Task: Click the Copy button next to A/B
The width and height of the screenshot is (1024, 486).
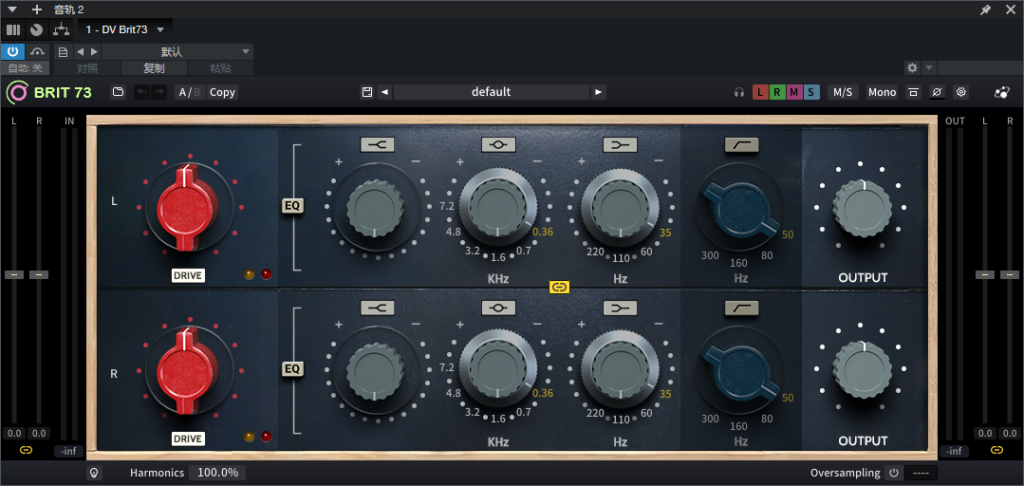Action: click(222, 92)
